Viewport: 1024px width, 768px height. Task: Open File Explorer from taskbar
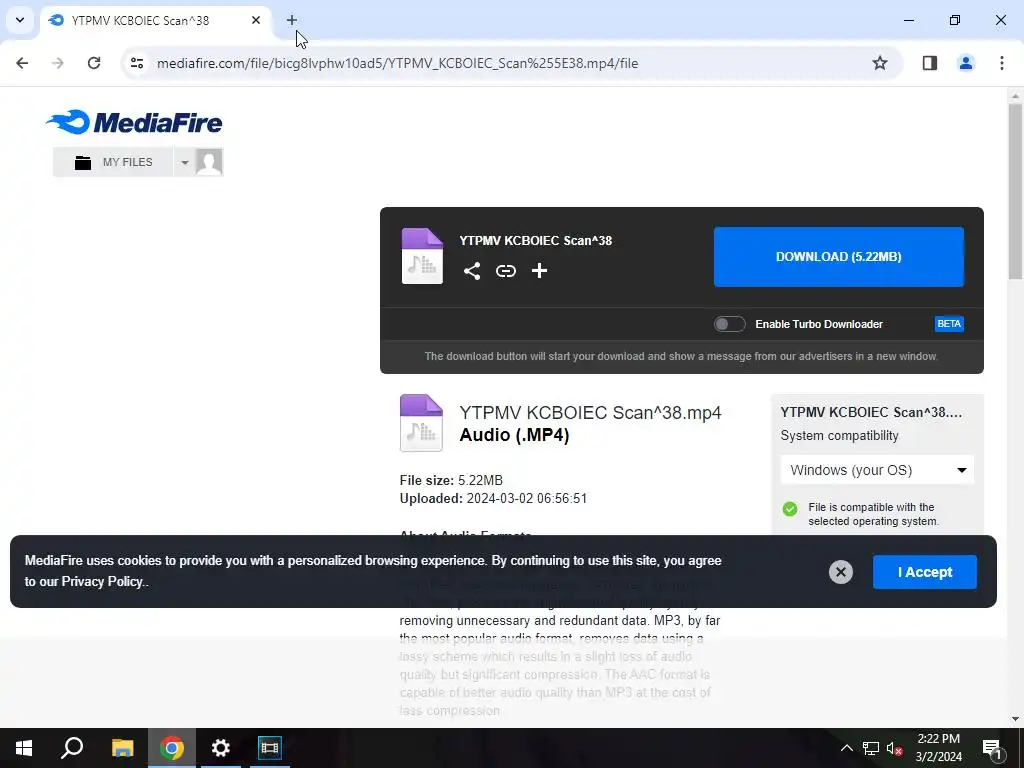(x=122, y=748)
